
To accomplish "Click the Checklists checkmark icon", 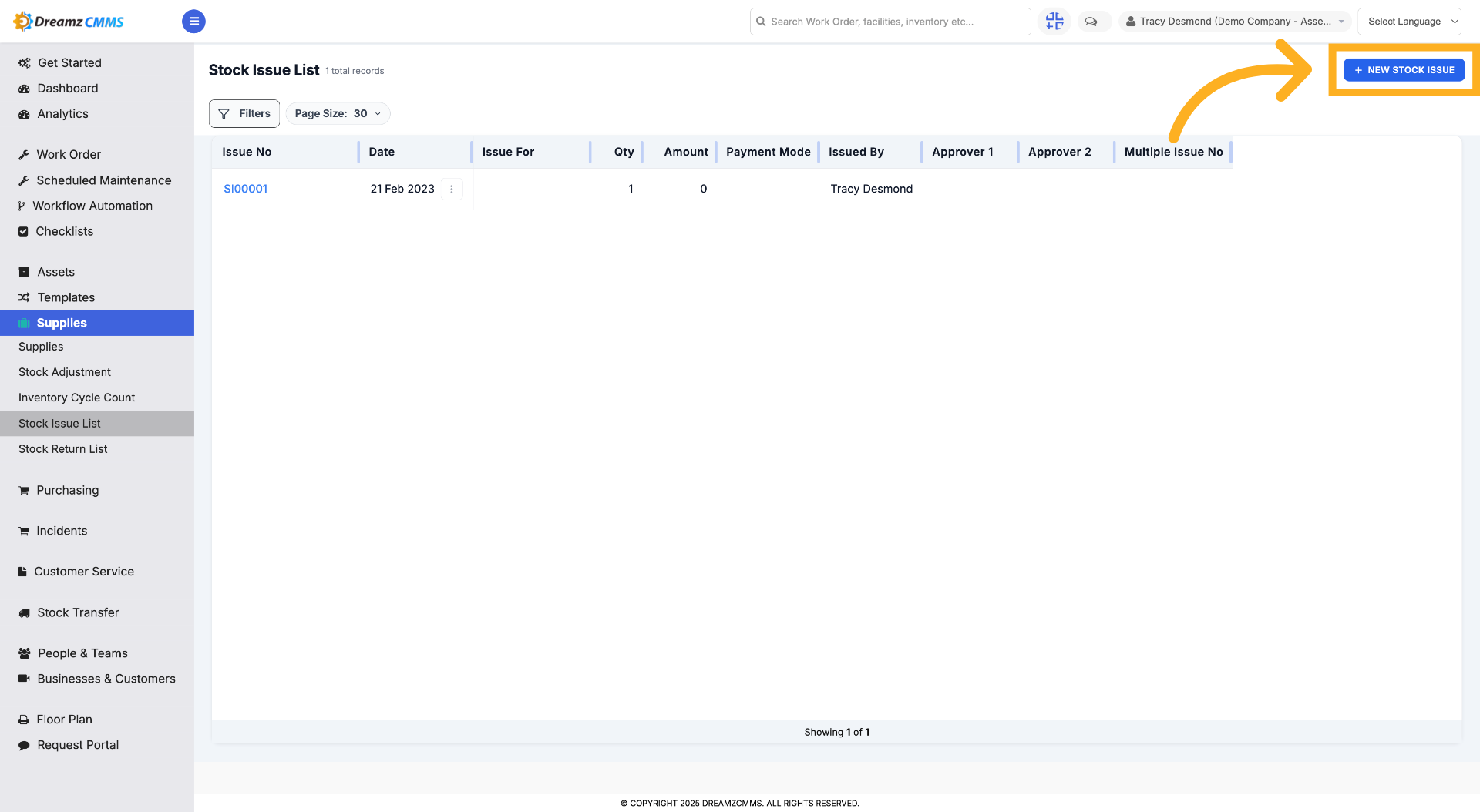I will [23, 231].
